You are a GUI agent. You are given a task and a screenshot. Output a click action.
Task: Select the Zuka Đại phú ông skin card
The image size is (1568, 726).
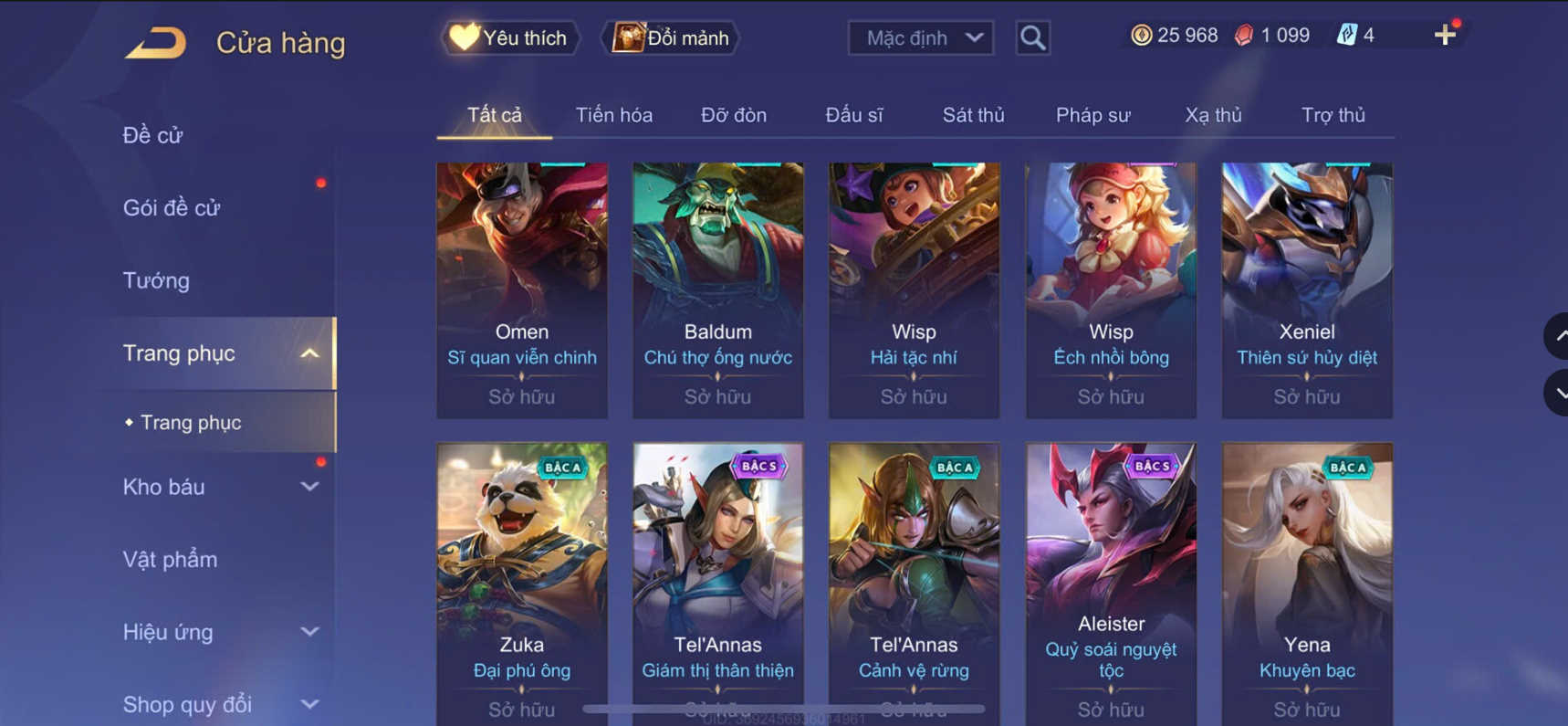coord(522,584)
